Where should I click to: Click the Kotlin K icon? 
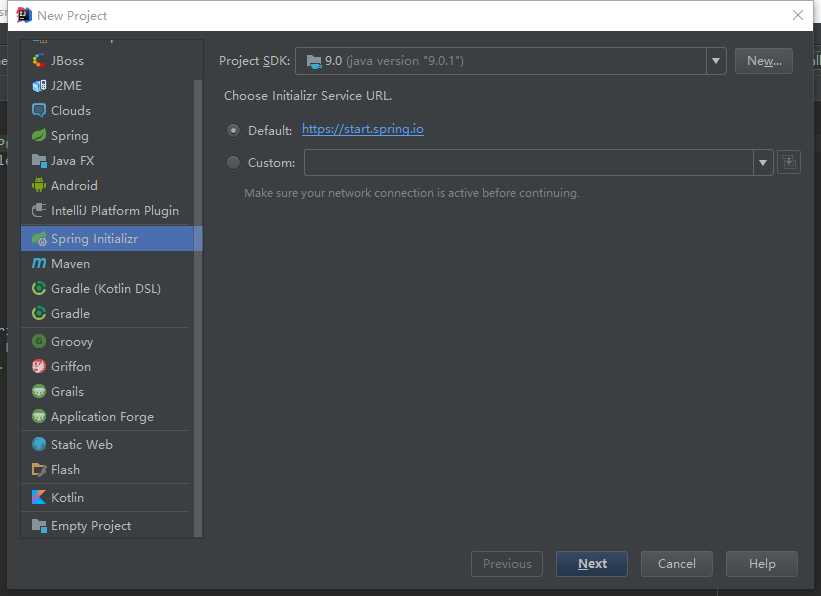point(39,498)
